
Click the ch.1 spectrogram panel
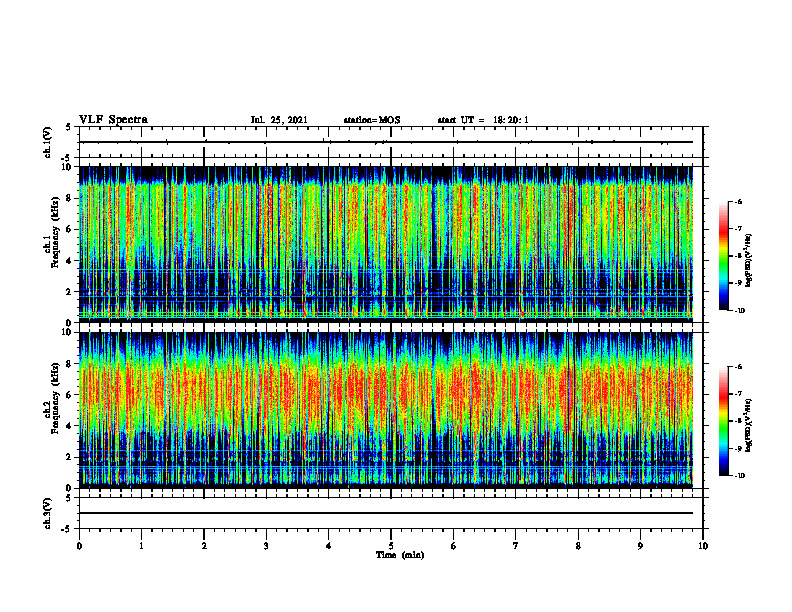point(386,243)
